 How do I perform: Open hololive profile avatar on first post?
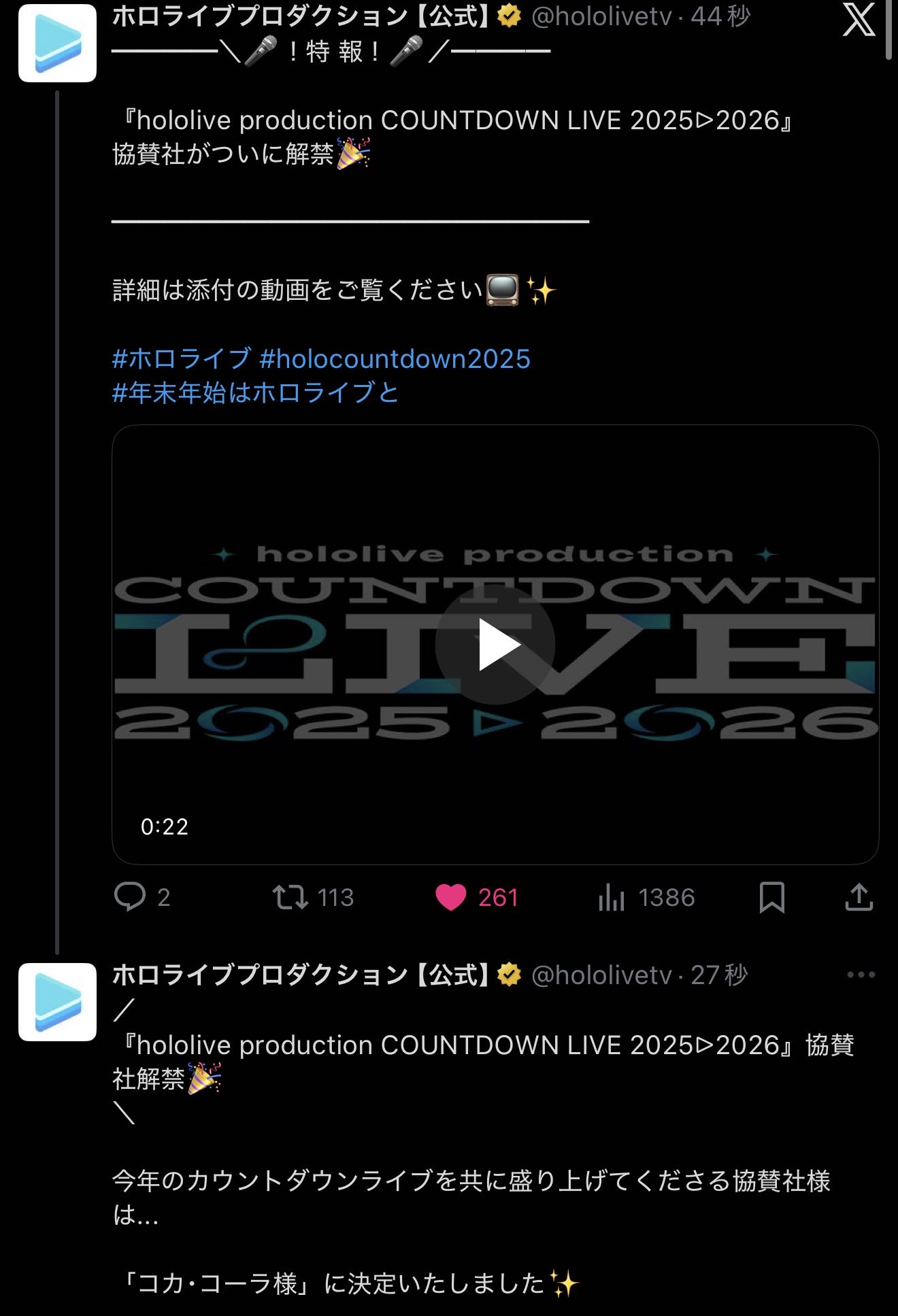(x=57, y=43)
